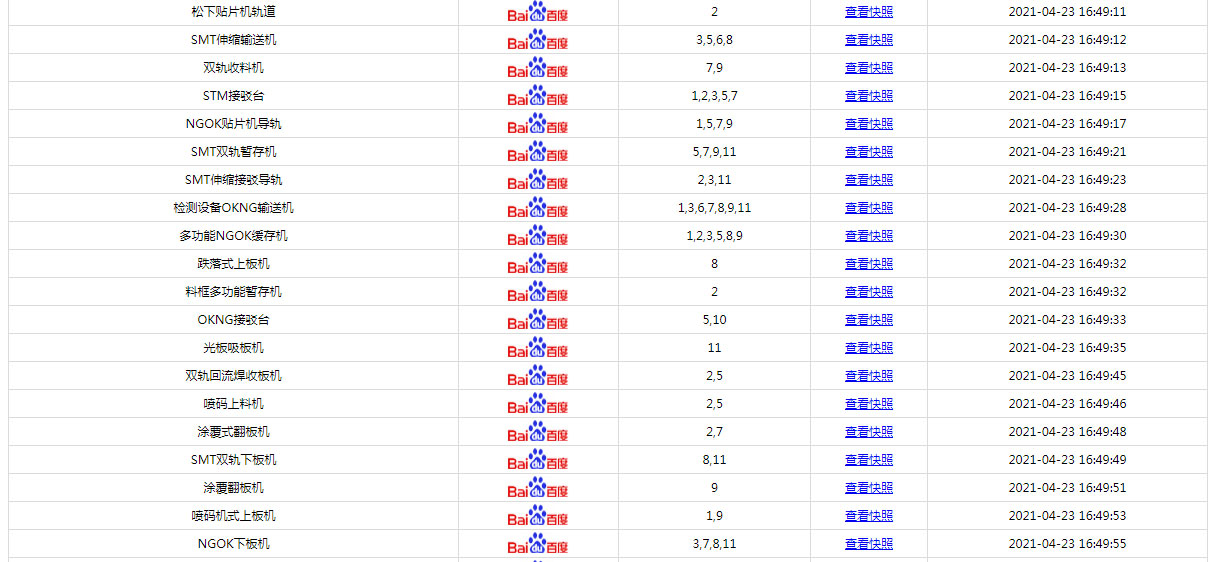Open 查看快照 link for SMT伸缩接驳导轨
Image resolution: width=1216 pixels, height=562 pixels.
pyautogui.click(x=869, y=180)
